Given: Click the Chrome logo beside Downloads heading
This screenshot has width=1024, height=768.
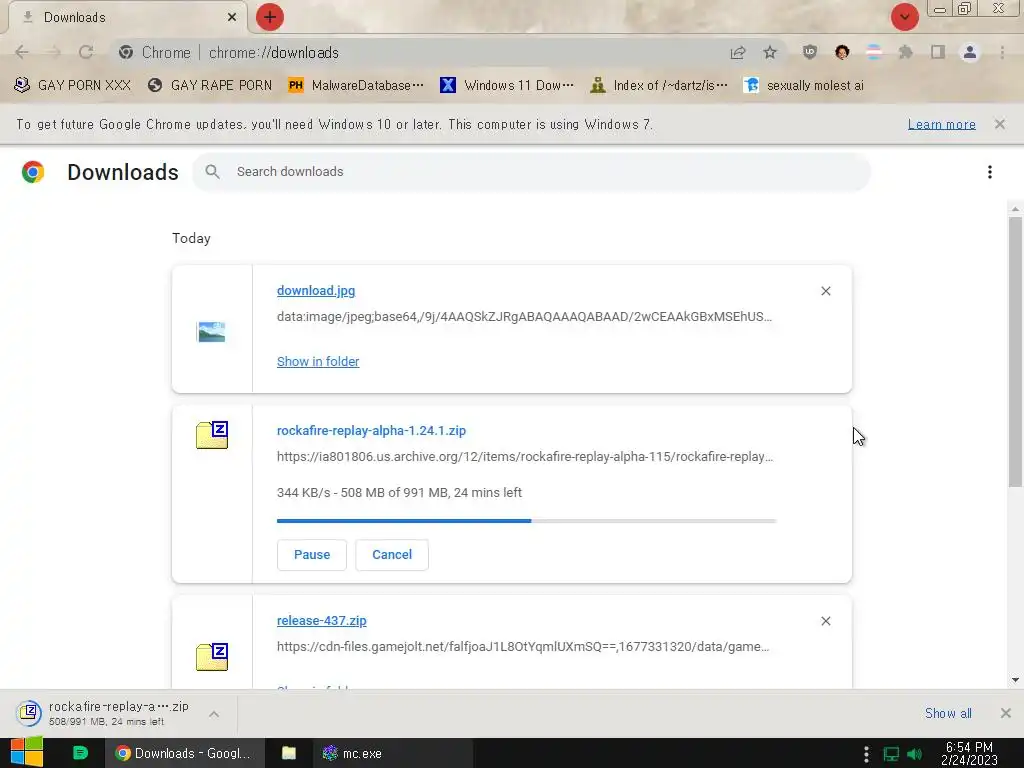Looking at the screenshot, I should pos(33,172).
